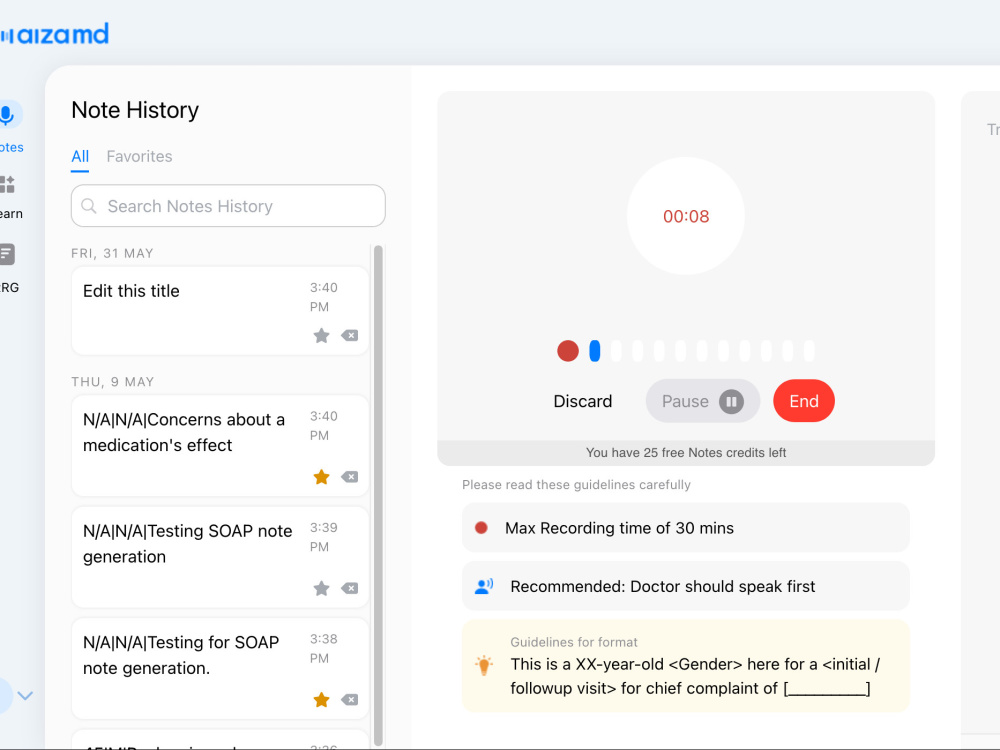The width and height of the screenshot is (1000, 750).
Task: Click 'Please read these guidelines carefully' text
Action: tap(577, 485)
